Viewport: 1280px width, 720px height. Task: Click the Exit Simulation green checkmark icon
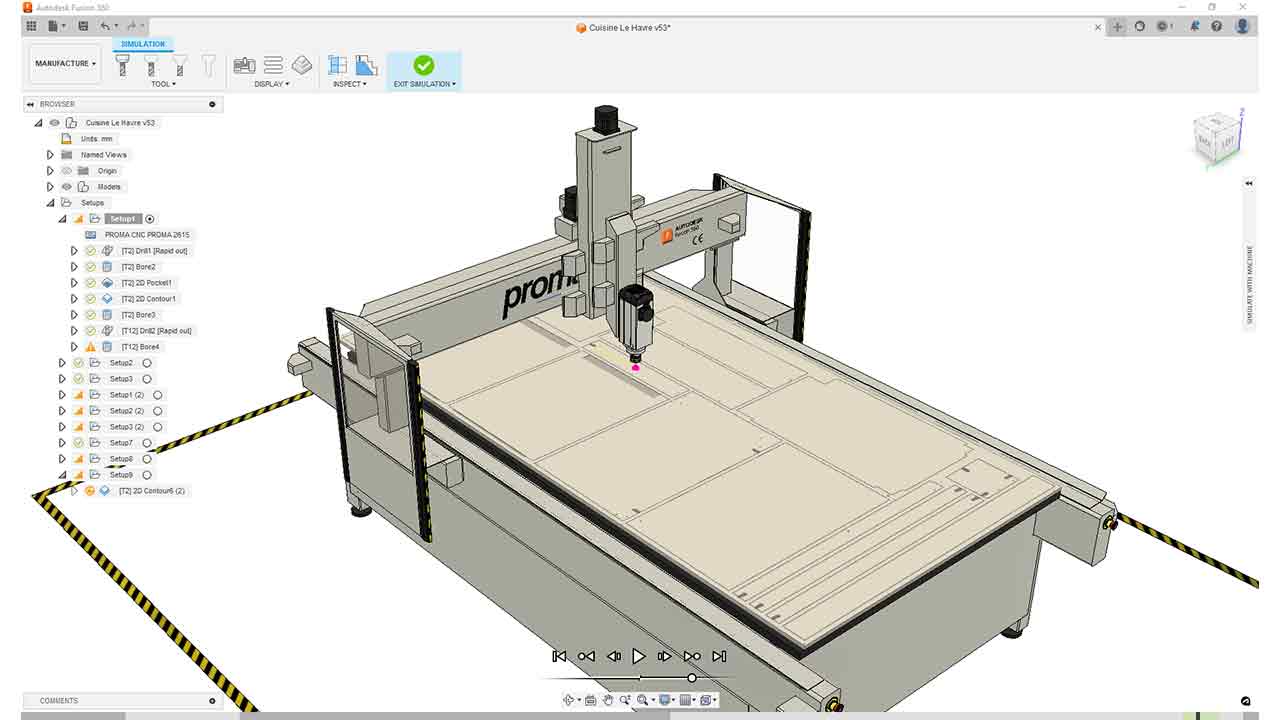424,65
